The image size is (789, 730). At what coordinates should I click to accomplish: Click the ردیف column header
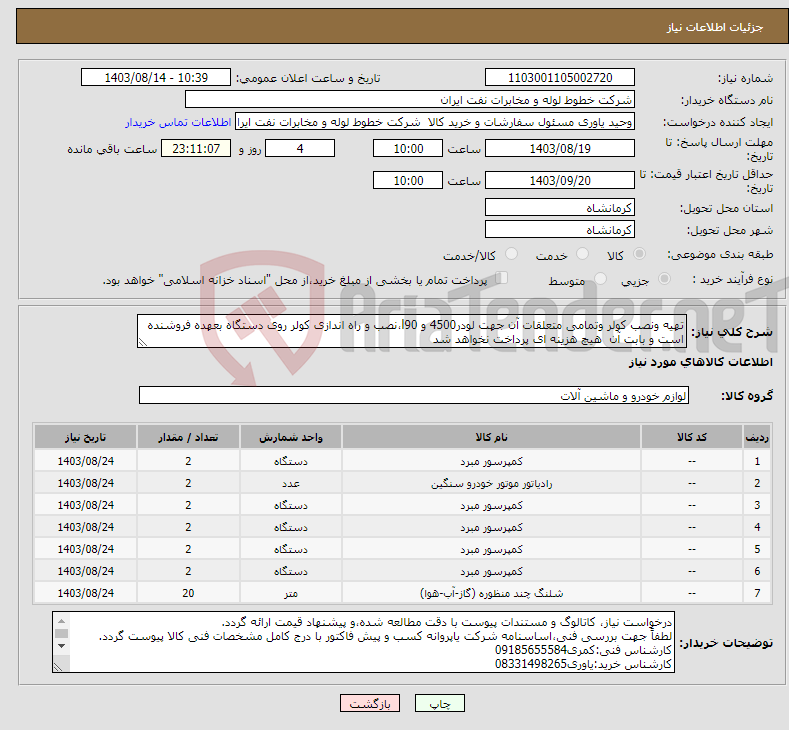click(x=757, y=437)
